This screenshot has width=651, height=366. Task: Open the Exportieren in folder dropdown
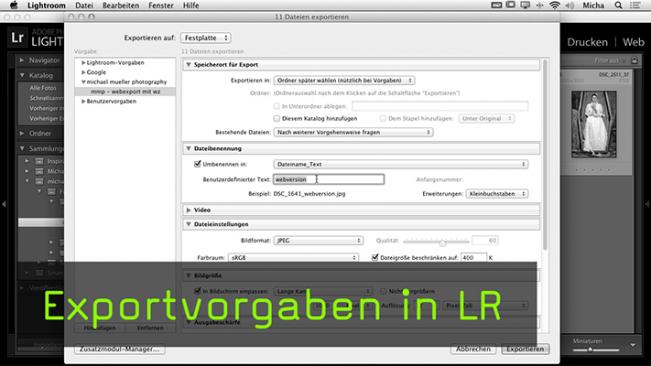[344, 80]
